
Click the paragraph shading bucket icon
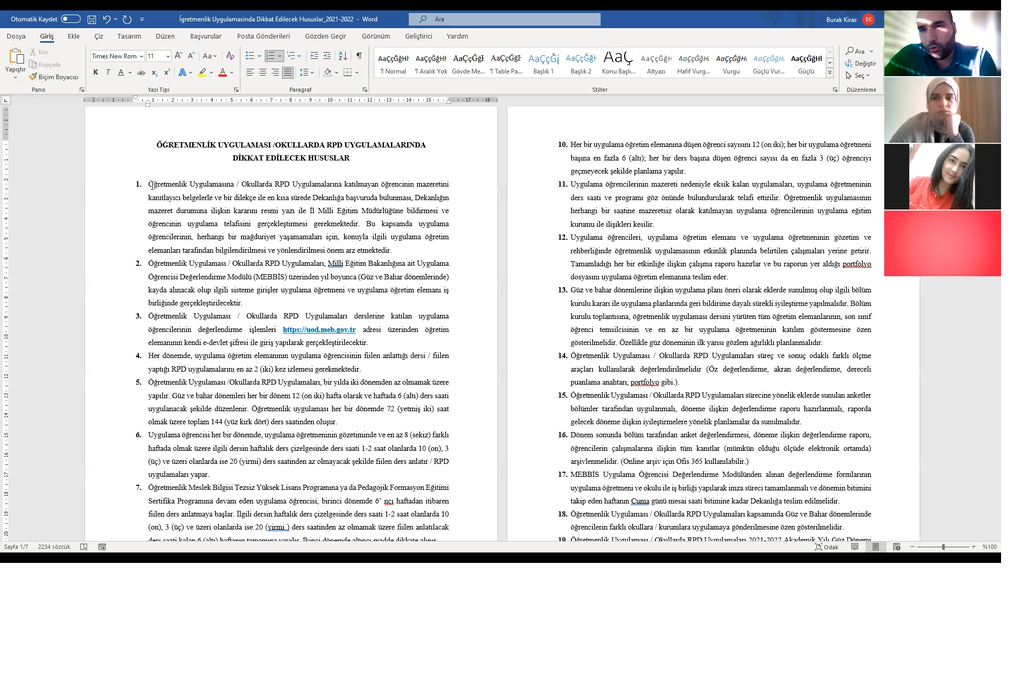(x=328, y=72)
